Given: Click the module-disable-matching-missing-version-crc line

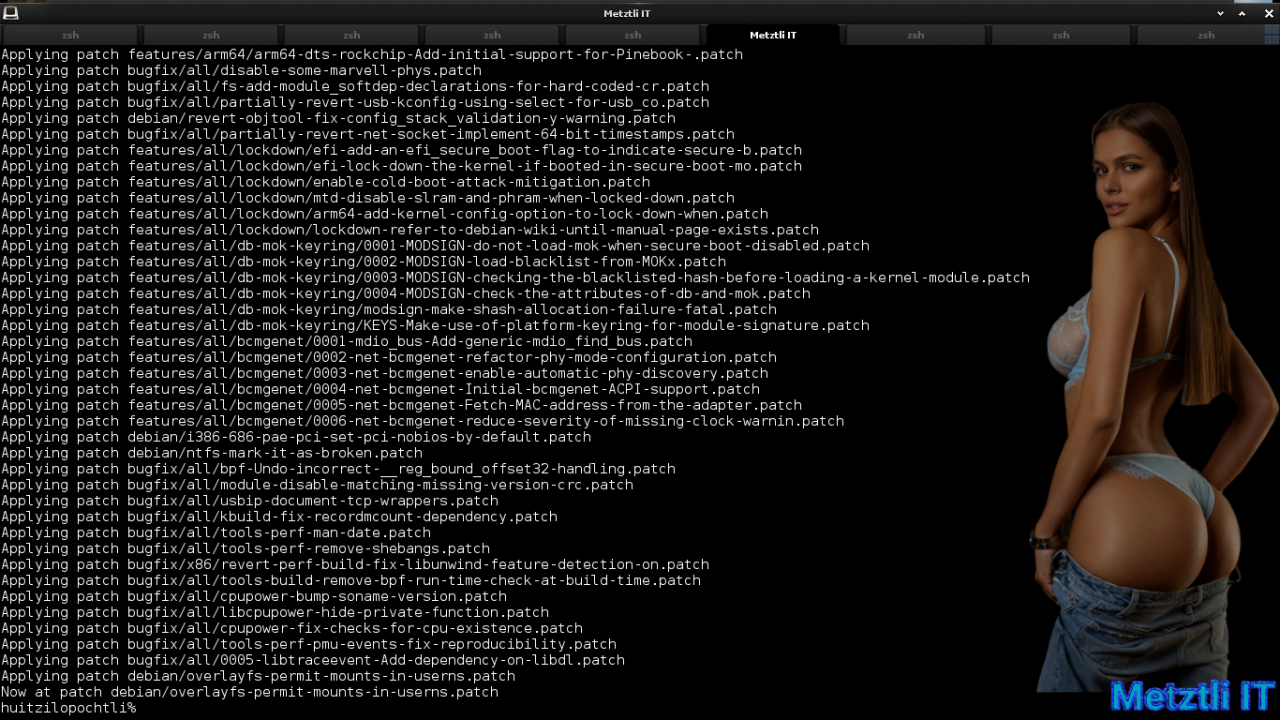Looking at the screenshot, I should point(317,485).
